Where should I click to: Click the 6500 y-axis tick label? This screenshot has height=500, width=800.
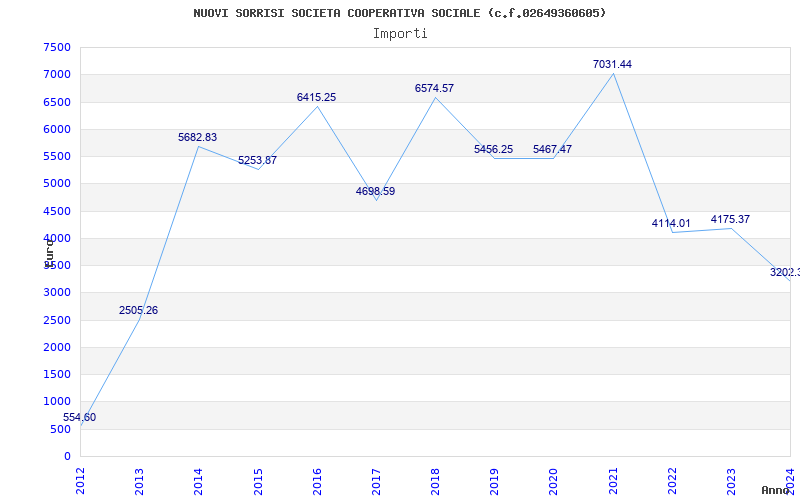click(57, 102)
